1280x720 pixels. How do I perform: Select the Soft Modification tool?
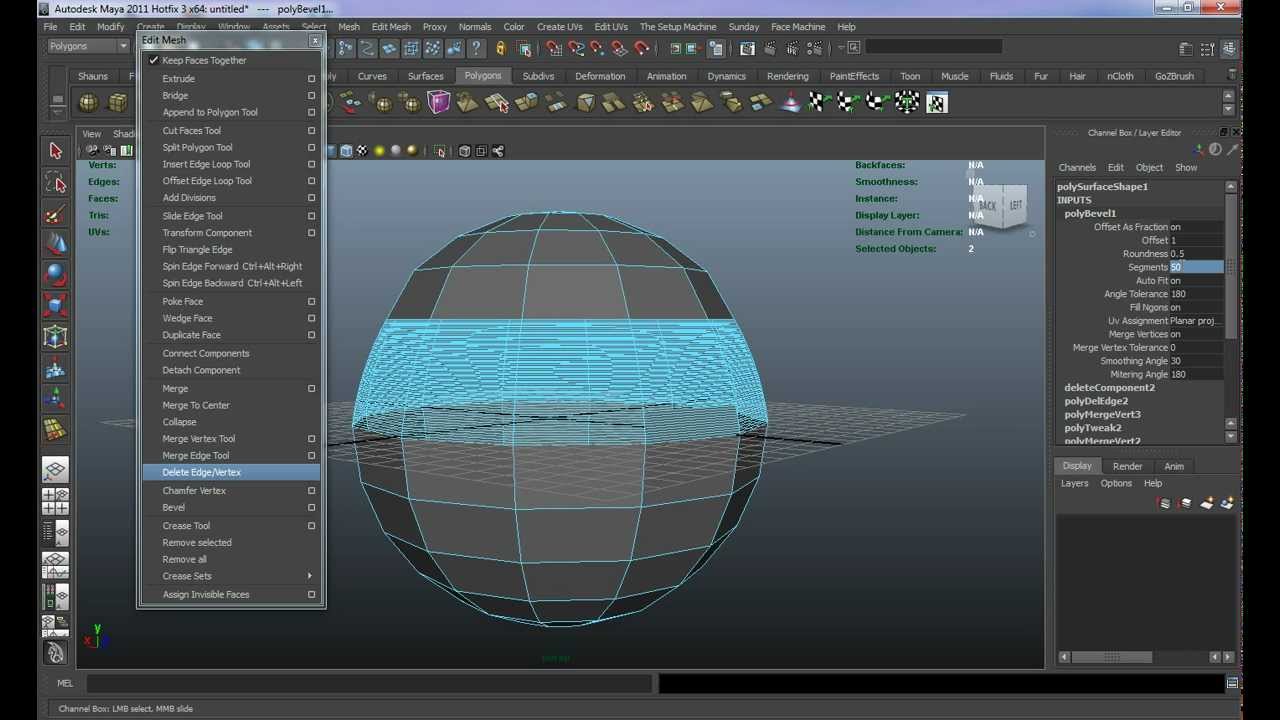[55, 368]
